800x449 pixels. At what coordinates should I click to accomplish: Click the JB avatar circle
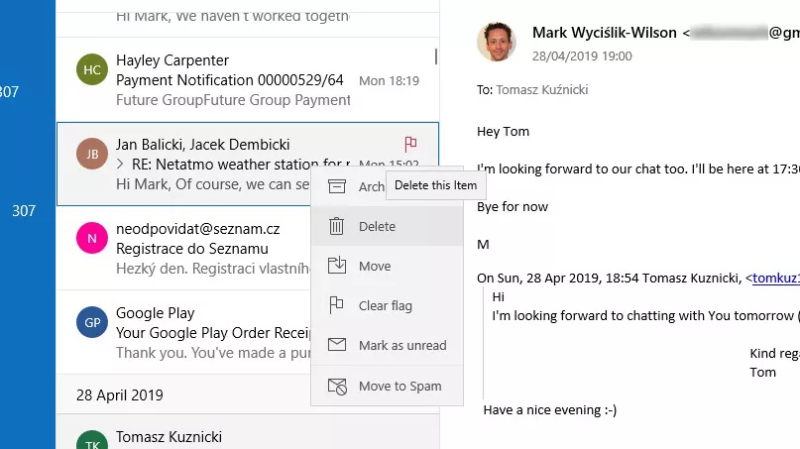[x=92, y=154]
